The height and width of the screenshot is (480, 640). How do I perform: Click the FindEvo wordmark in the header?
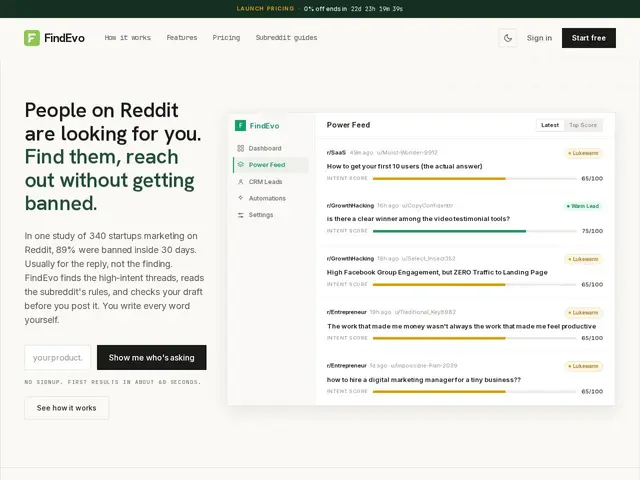(64, 38)
